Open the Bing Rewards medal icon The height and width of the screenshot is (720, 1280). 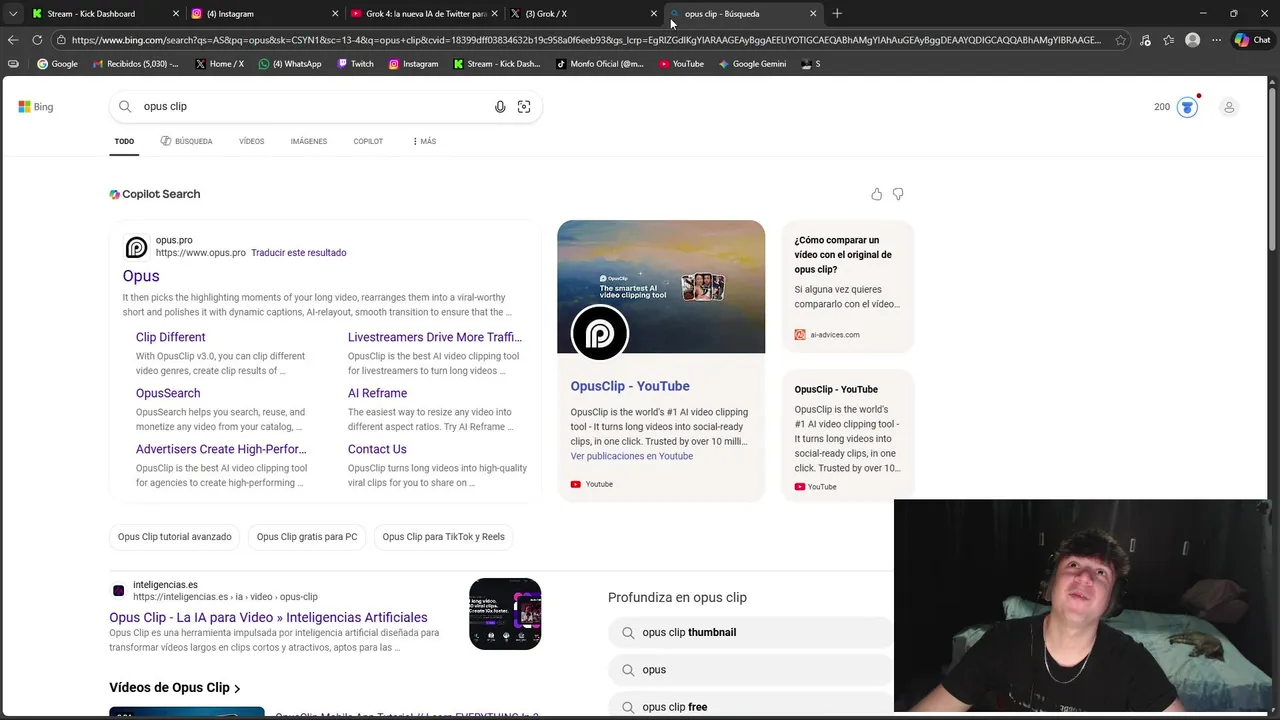(1187, 107)
